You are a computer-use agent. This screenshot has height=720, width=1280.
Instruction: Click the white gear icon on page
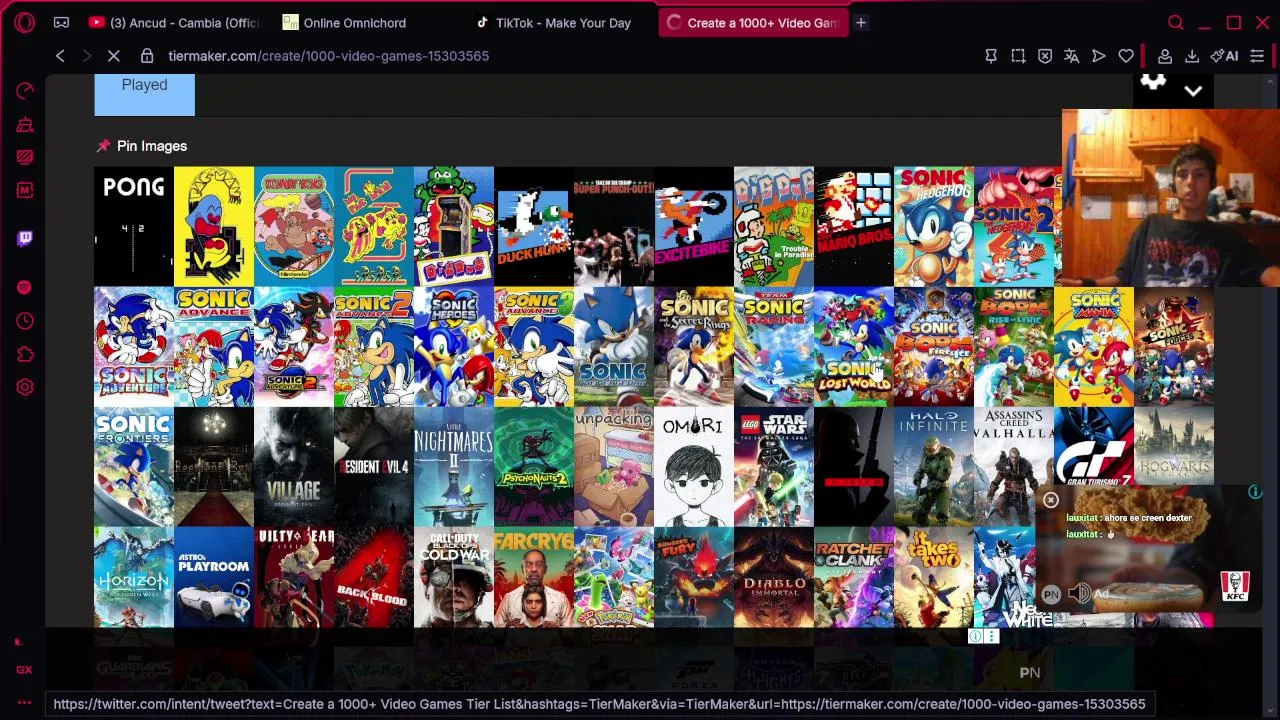(x=1153, y=82)
